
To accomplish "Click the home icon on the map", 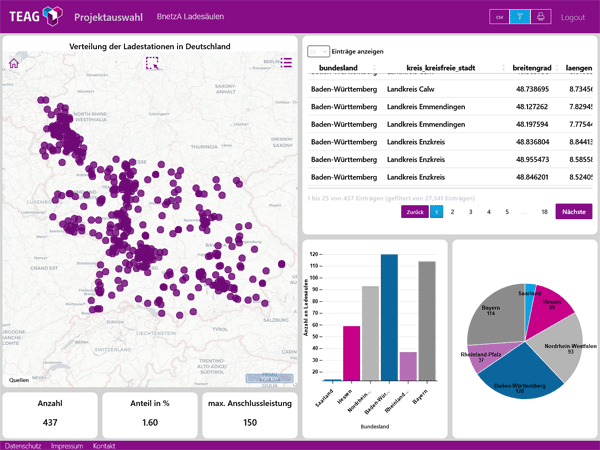I will pos(14,63).
